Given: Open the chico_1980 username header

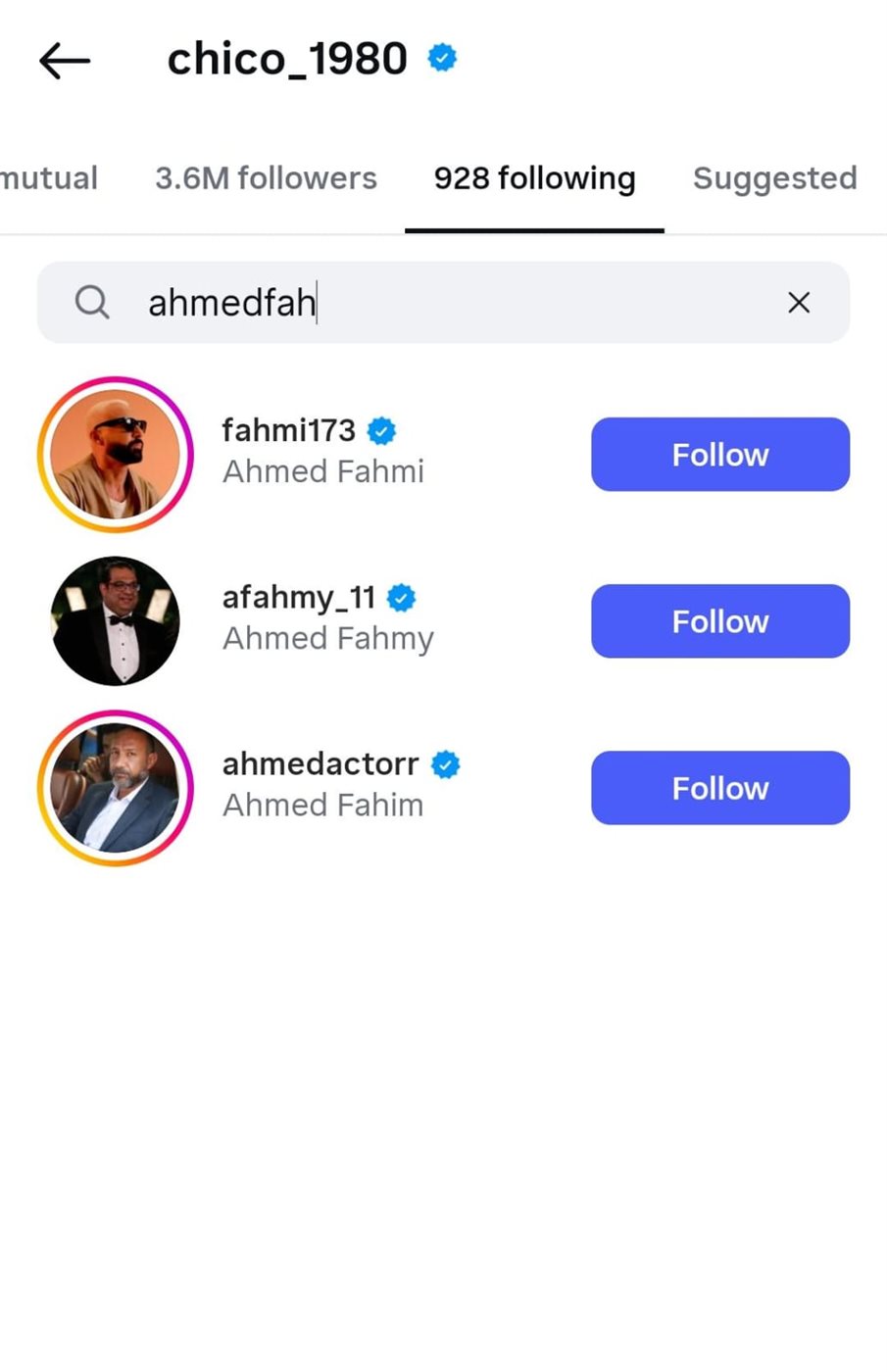Looking at the screenshot, I should [x=287, y=59].
